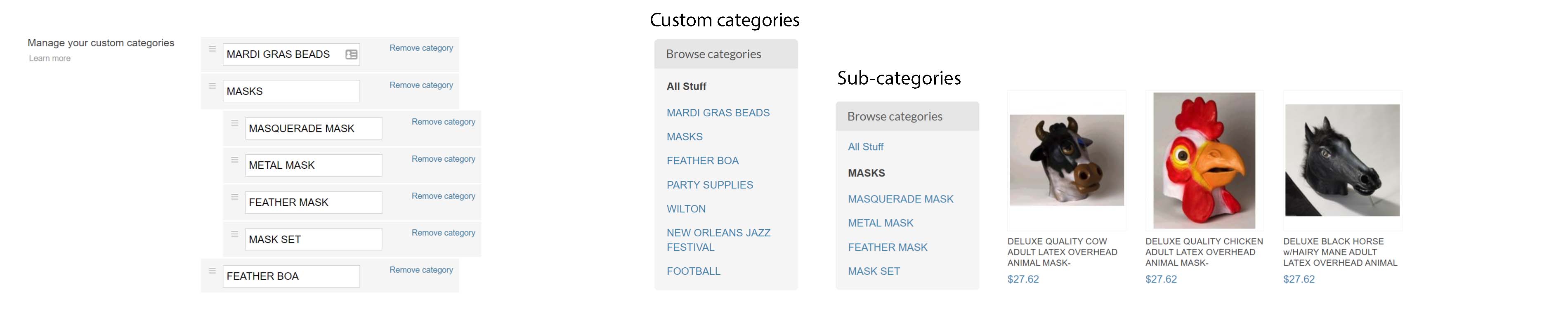Remove the MASK SET subcategory

pos(443,233)
